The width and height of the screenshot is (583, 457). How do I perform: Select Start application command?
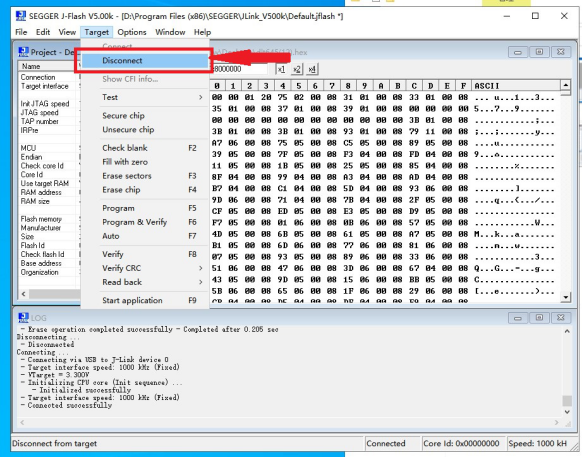tap(145, 300)
